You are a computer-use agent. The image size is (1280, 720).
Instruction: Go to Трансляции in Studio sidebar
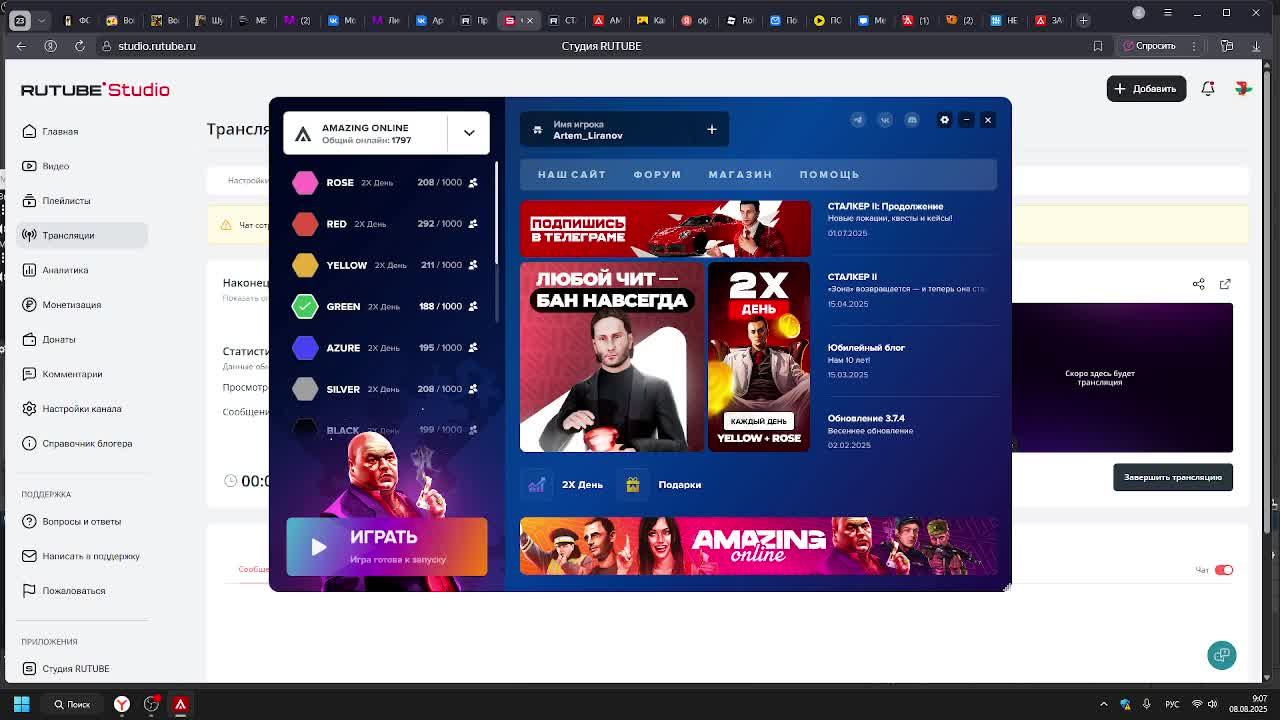(x=82, y=235)
